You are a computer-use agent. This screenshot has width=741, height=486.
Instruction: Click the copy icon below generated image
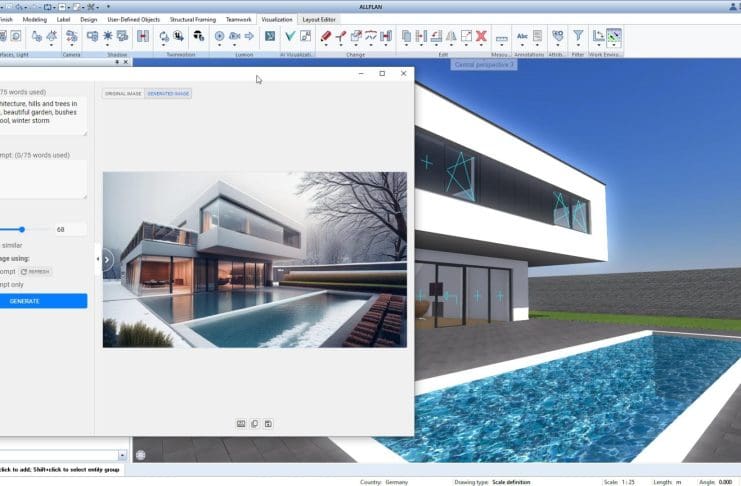pos(255,424)
